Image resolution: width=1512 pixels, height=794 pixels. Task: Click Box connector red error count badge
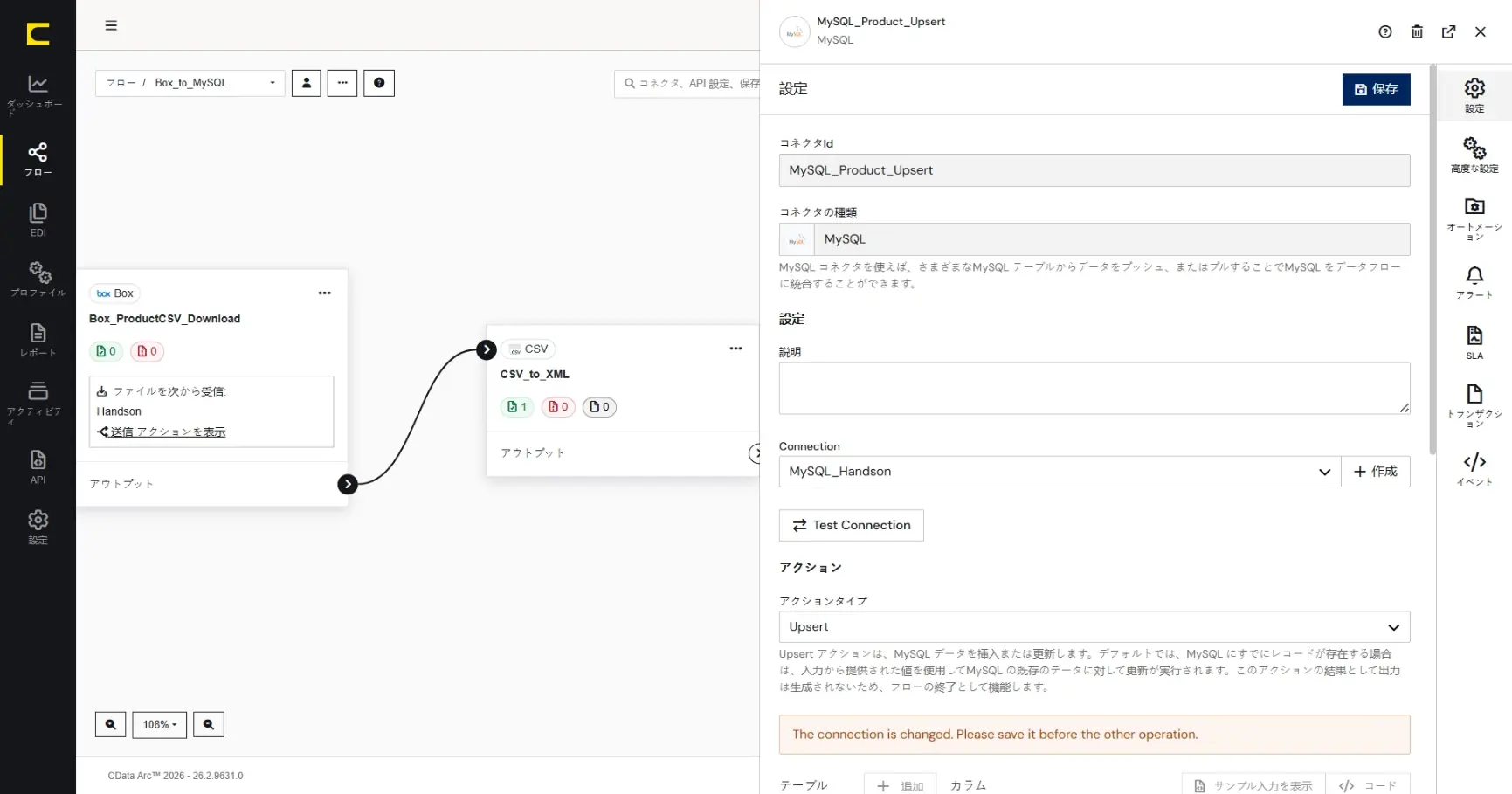(x=147, y=351)
